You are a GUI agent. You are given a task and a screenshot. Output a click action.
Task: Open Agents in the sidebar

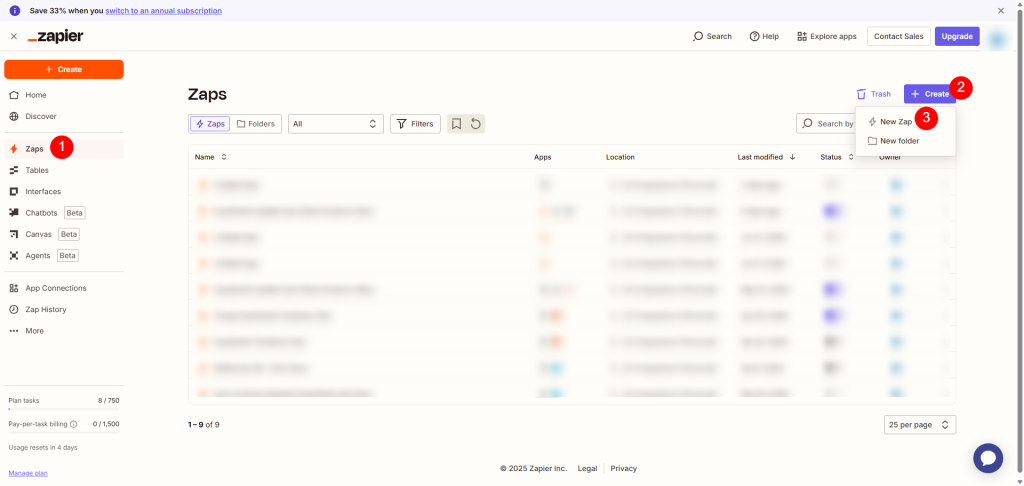(x=38, y=255)
